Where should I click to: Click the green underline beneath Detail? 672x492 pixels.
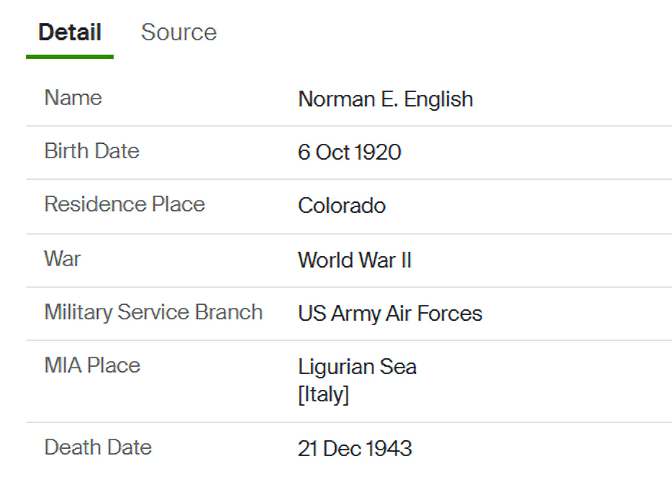click(70, 56)
